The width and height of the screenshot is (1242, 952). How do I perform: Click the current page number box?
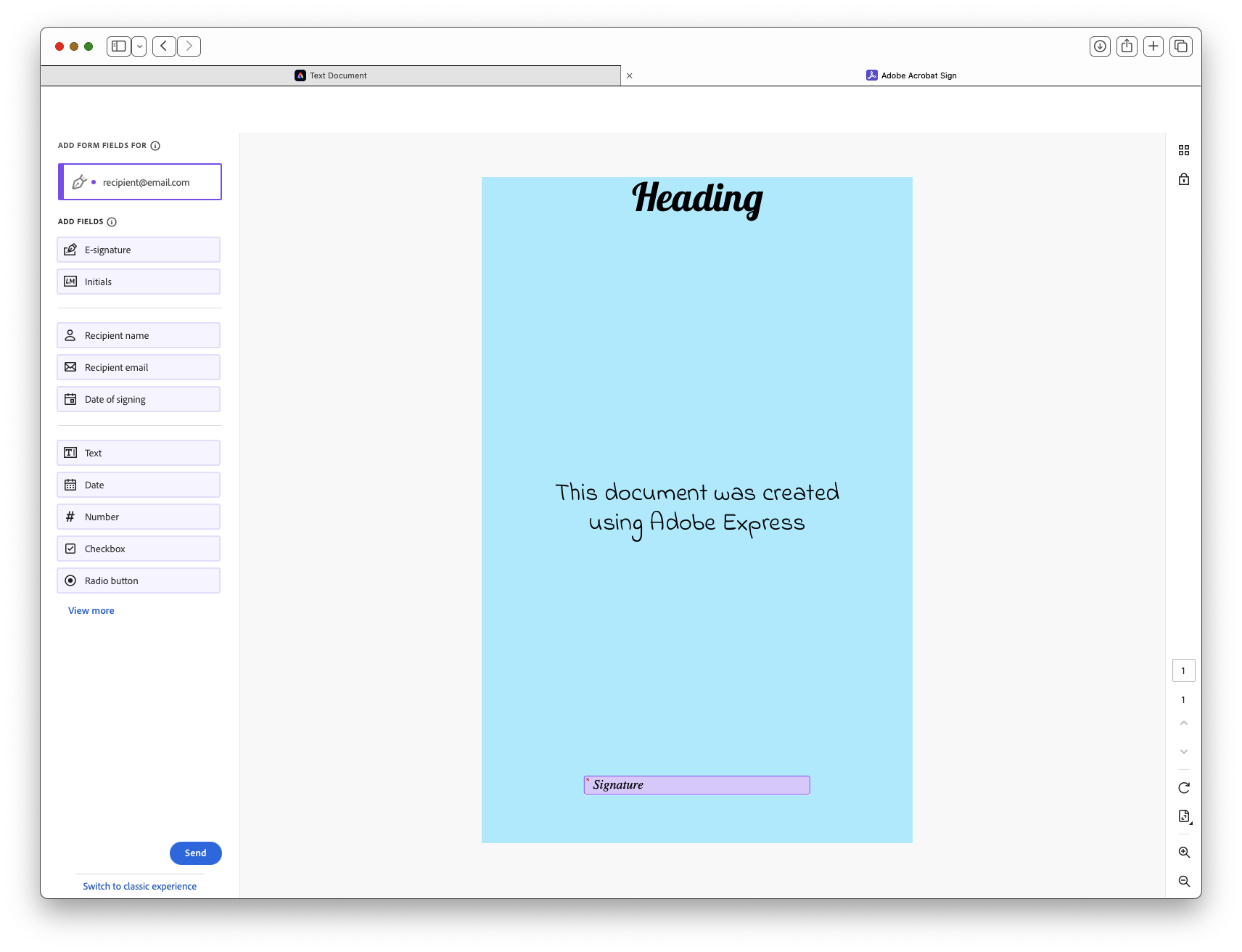pyautogui.click(x=1184, y=670)
